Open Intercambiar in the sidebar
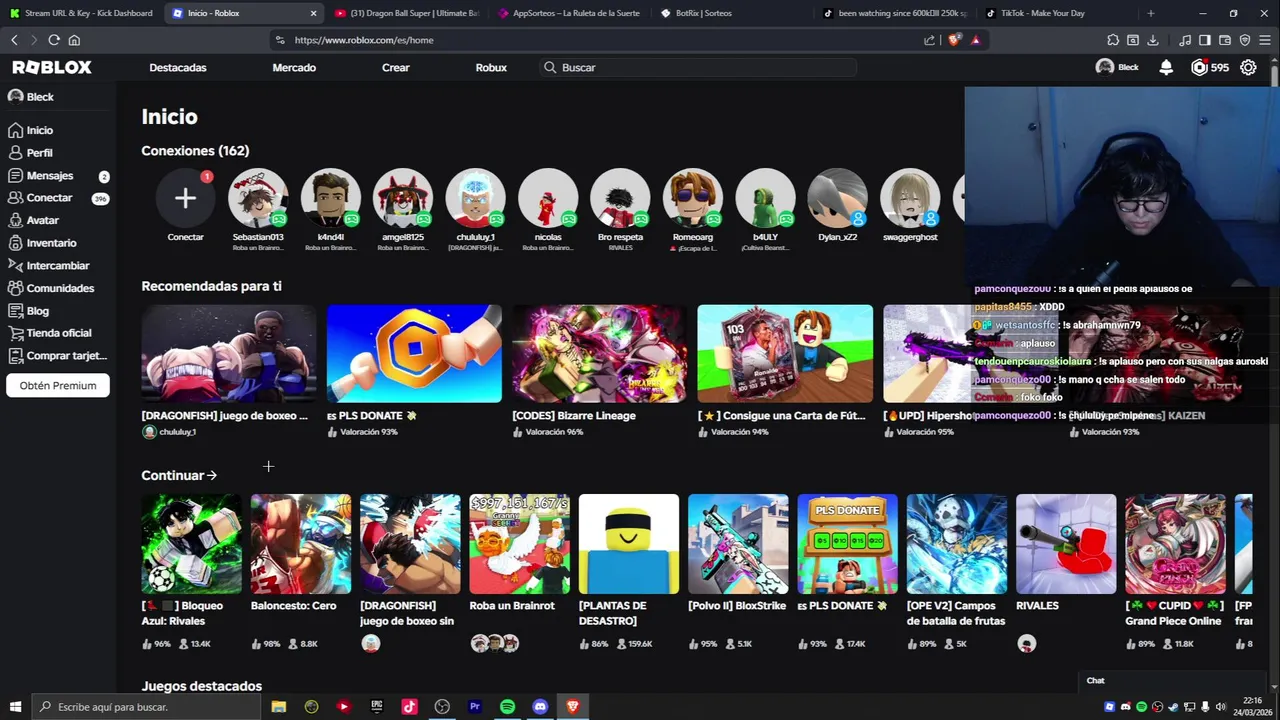Screen dimensions: 1280x720 click(58, 265)
